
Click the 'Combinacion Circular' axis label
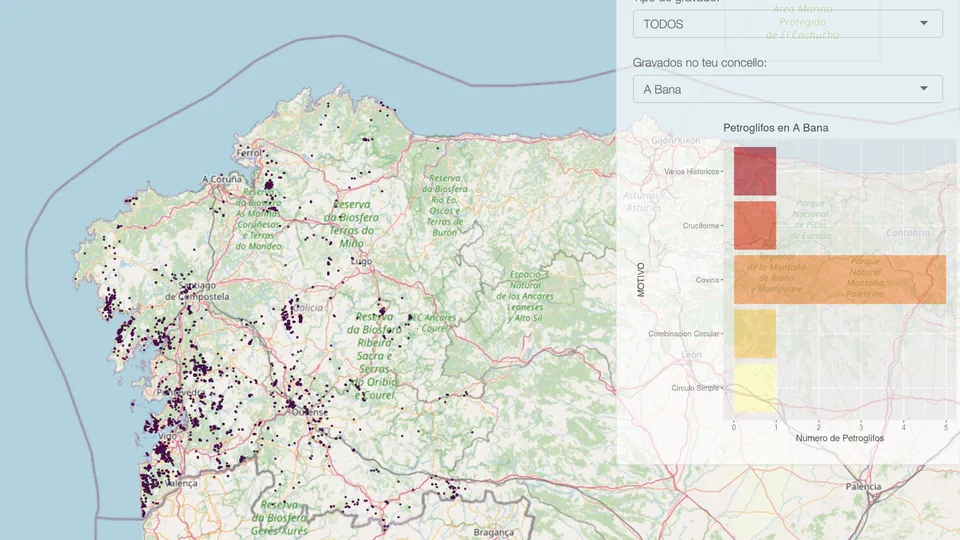pyautogui.click(x=683, y=334)
